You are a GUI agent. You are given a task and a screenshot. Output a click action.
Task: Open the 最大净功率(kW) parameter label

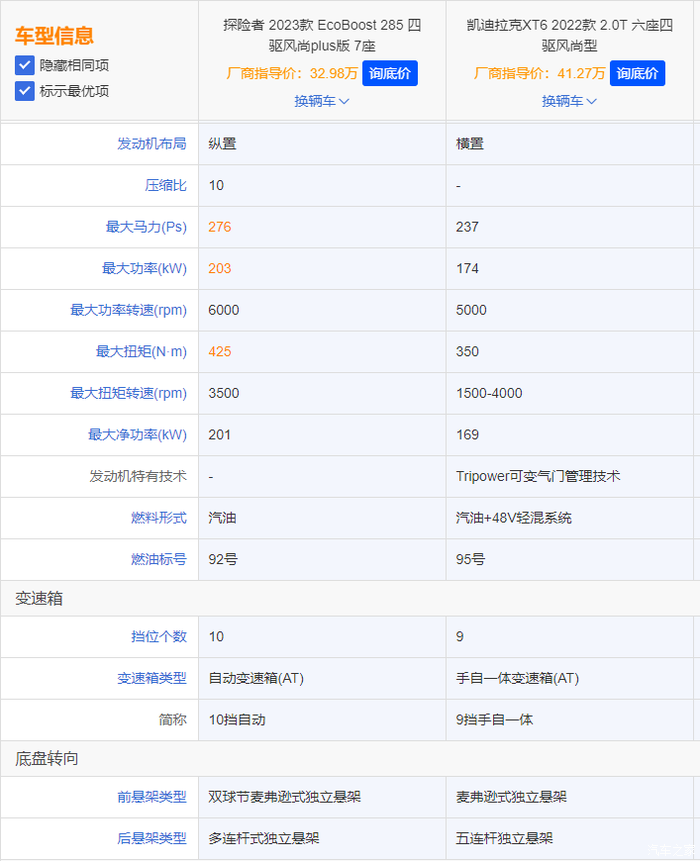[137, 435]
